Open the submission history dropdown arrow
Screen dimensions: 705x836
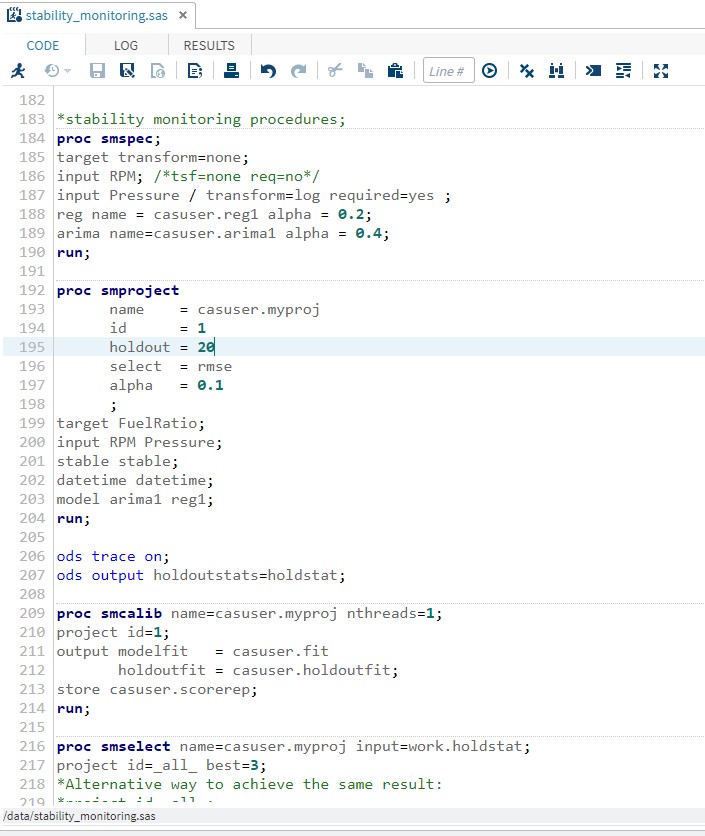tap(68, 71)
